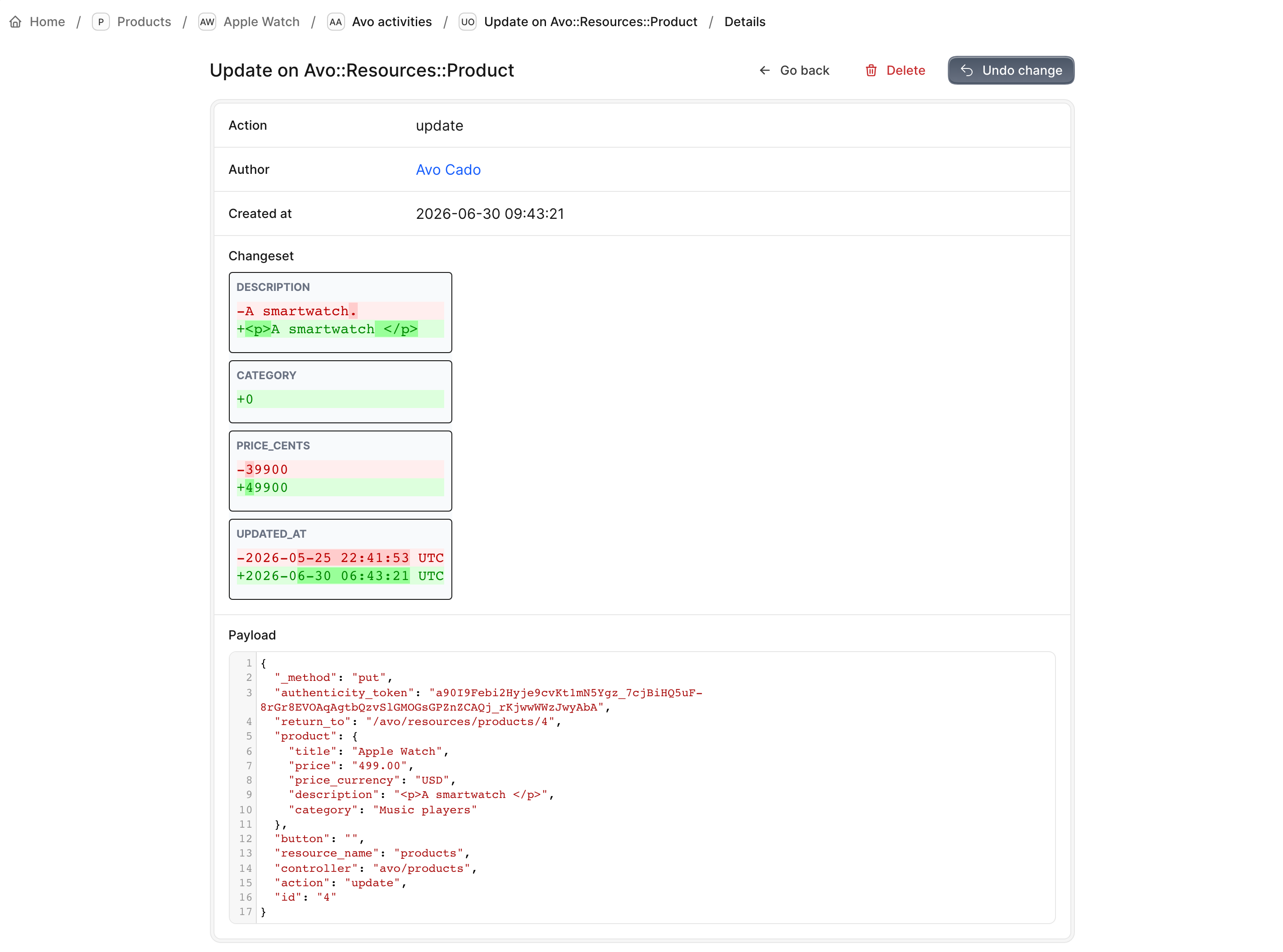Click payload line "action": "update"
1283x952 pixels.
[x=340, y=883]
